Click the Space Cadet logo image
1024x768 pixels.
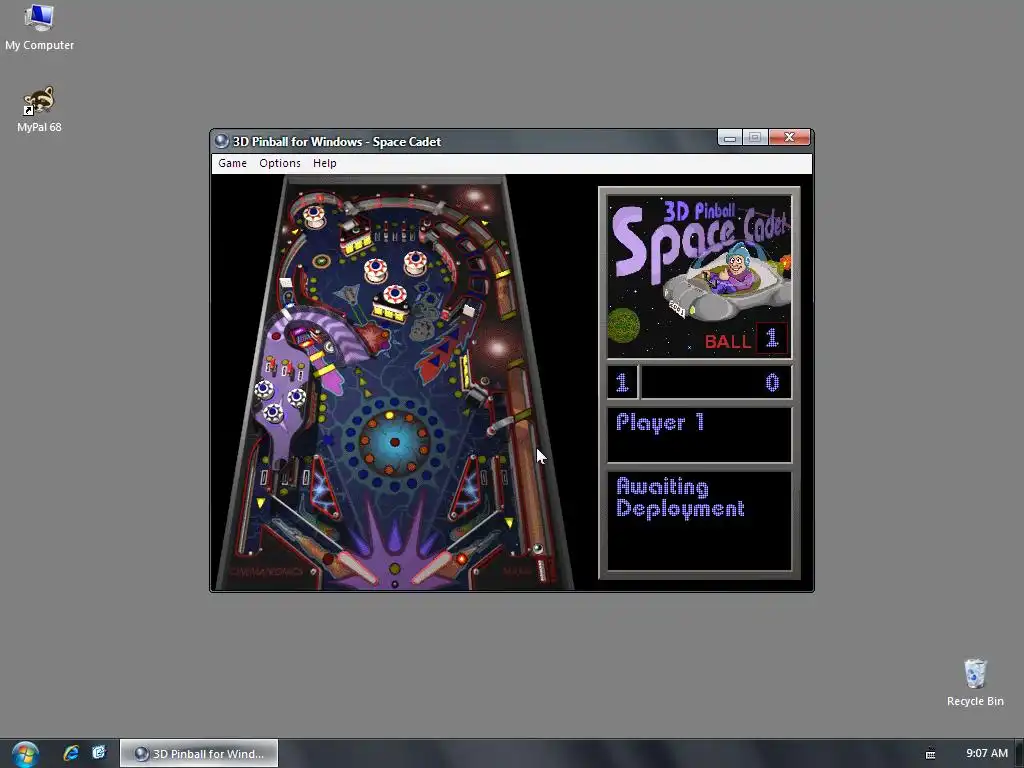pos(699,276)
